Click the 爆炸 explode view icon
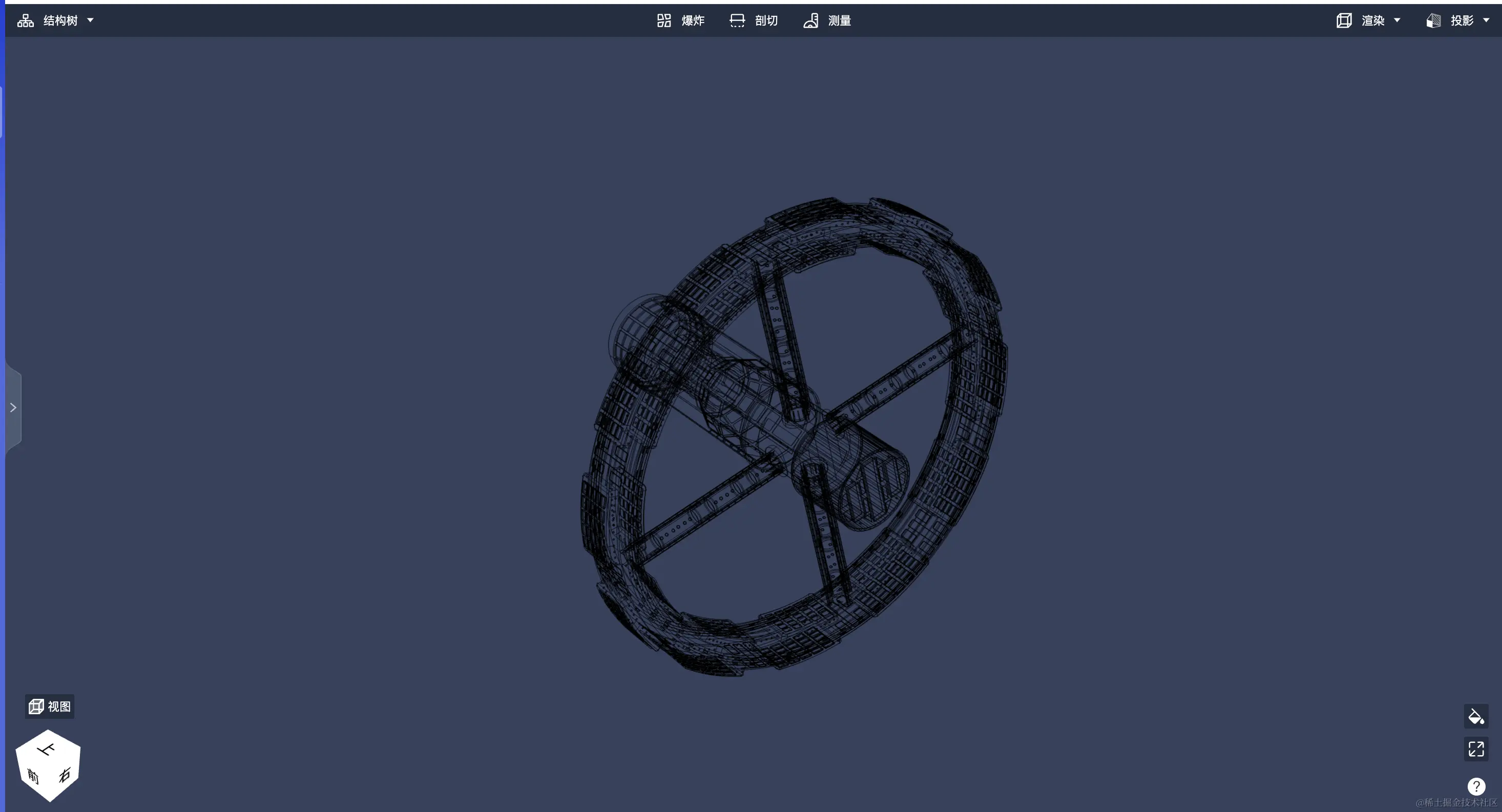Screen dimensions: 1502x812 point(663,21)
